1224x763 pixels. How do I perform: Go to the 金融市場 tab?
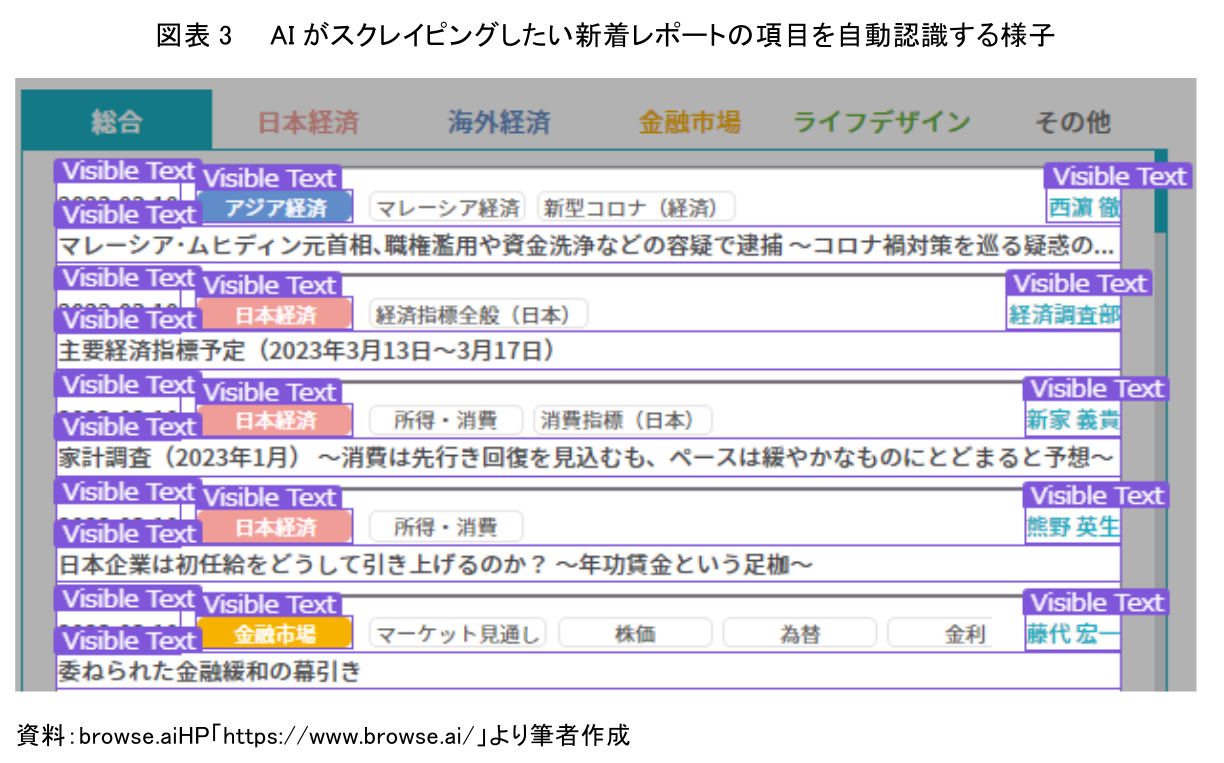tap(689, 123)
